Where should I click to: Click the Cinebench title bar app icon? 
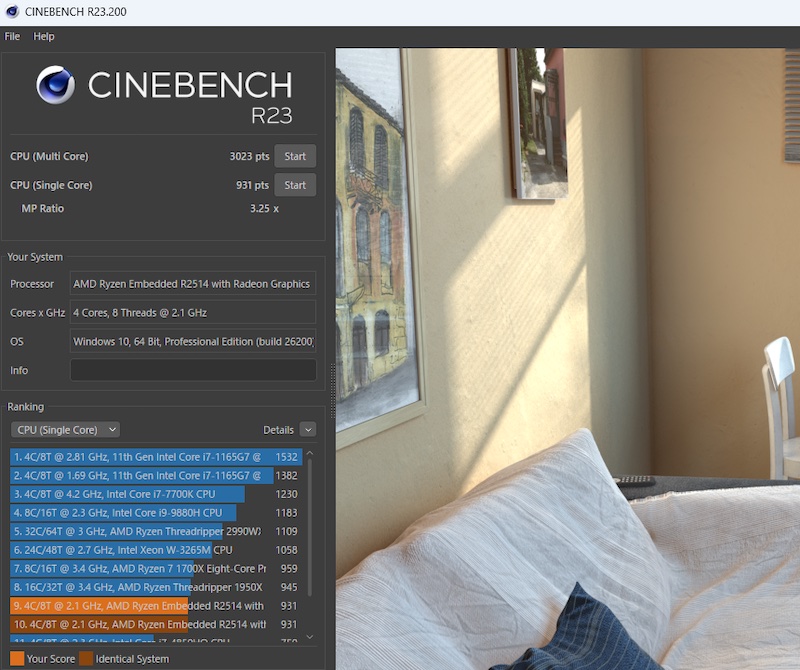[x=12, y=11]
